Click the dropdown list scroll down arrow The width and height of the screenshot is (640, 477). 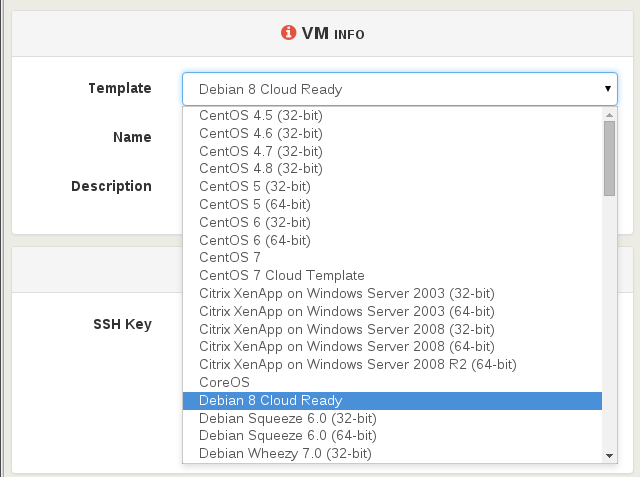[x=609, y=456]
